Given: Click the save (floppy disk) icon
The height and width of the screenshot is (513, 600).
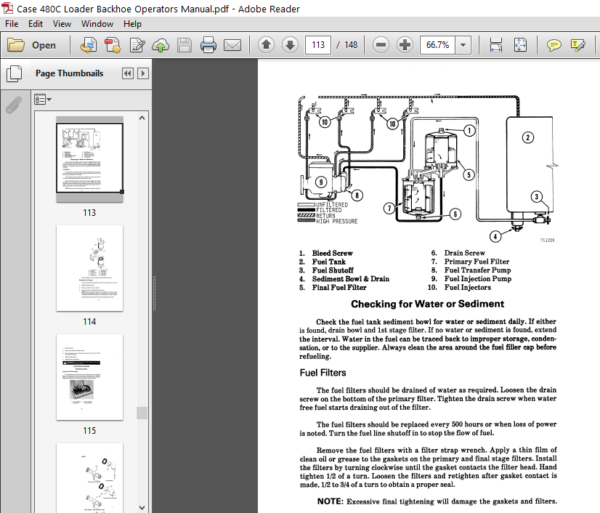Looking at the screenshot, I should tap(184, 45).
